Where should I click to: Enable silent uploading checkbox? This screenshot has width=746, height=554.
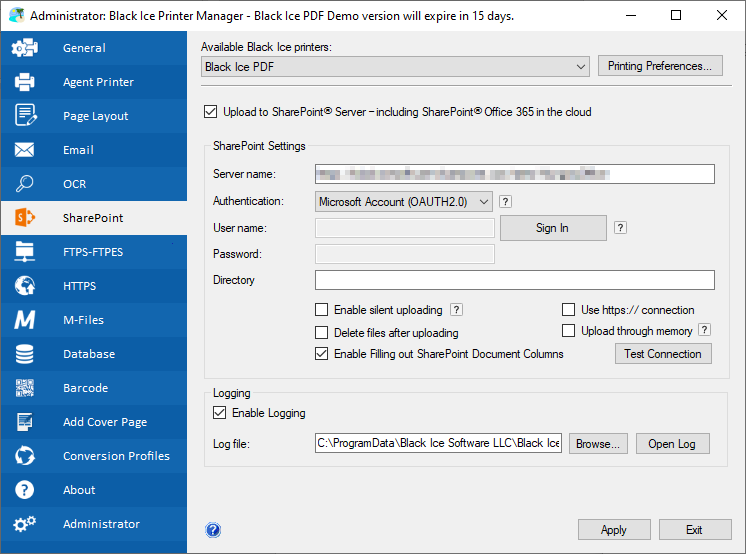[322, 310]
